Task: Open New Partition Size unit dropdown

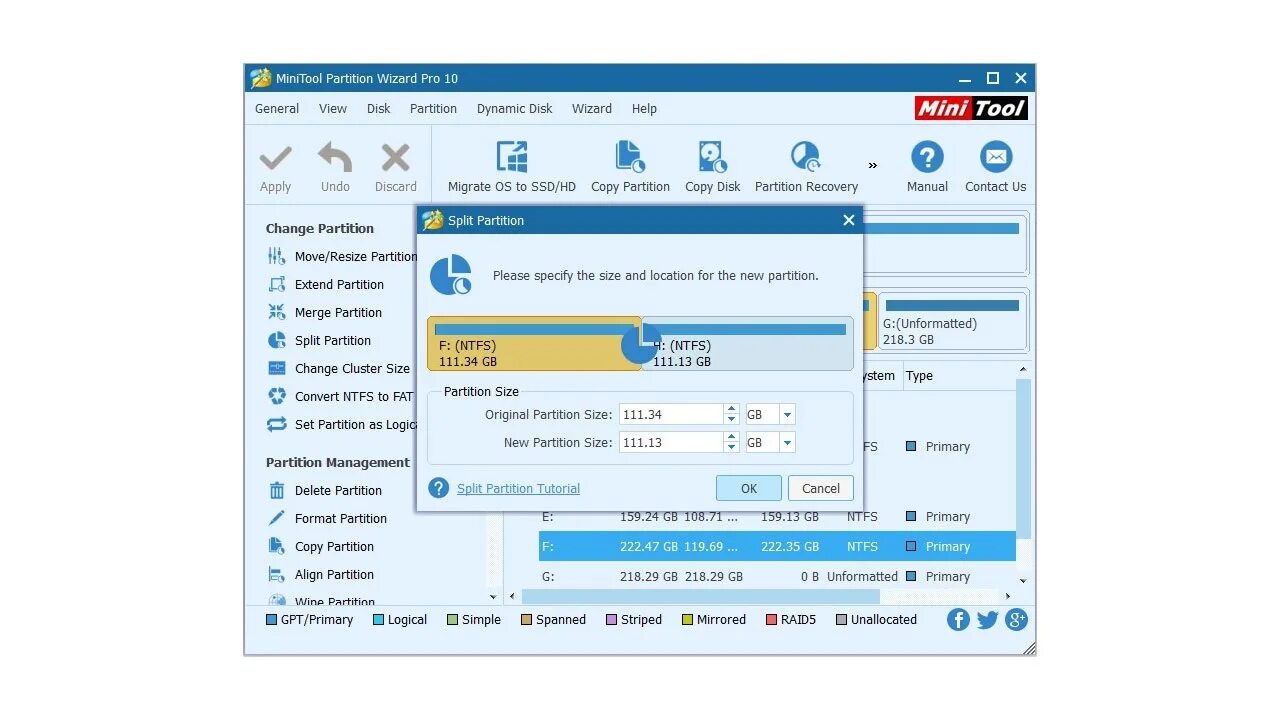Action: [788, 443]
